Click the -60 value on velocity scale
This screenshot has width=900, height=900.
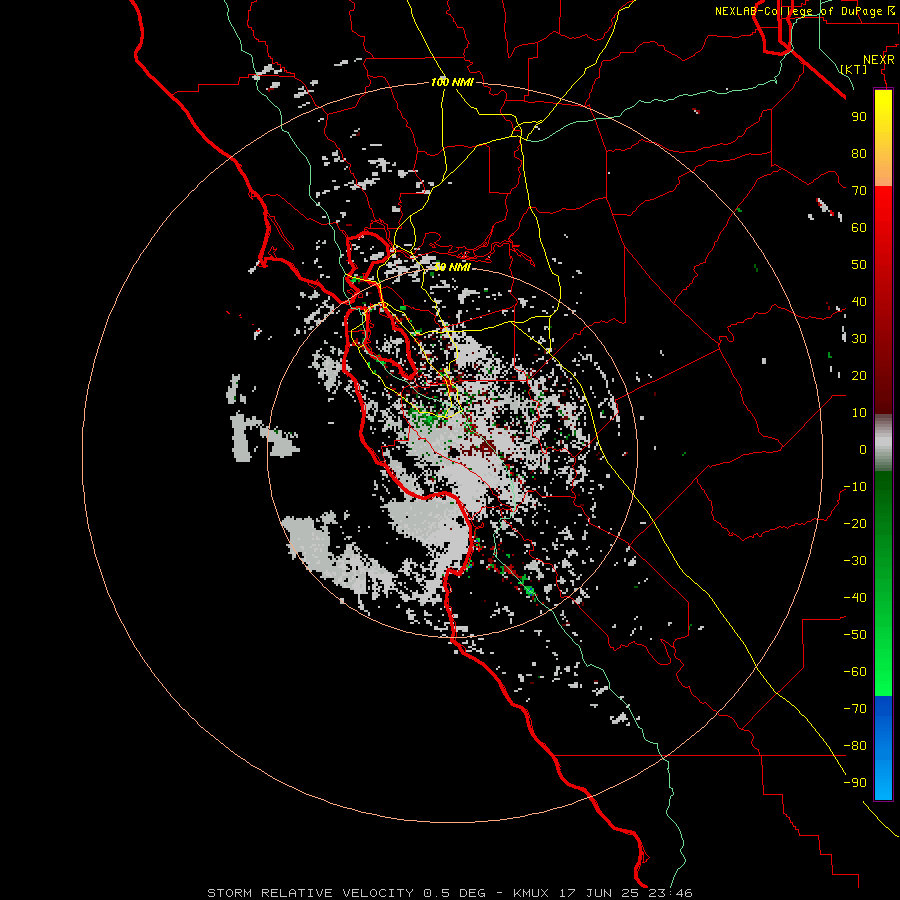tap(855, 672)
